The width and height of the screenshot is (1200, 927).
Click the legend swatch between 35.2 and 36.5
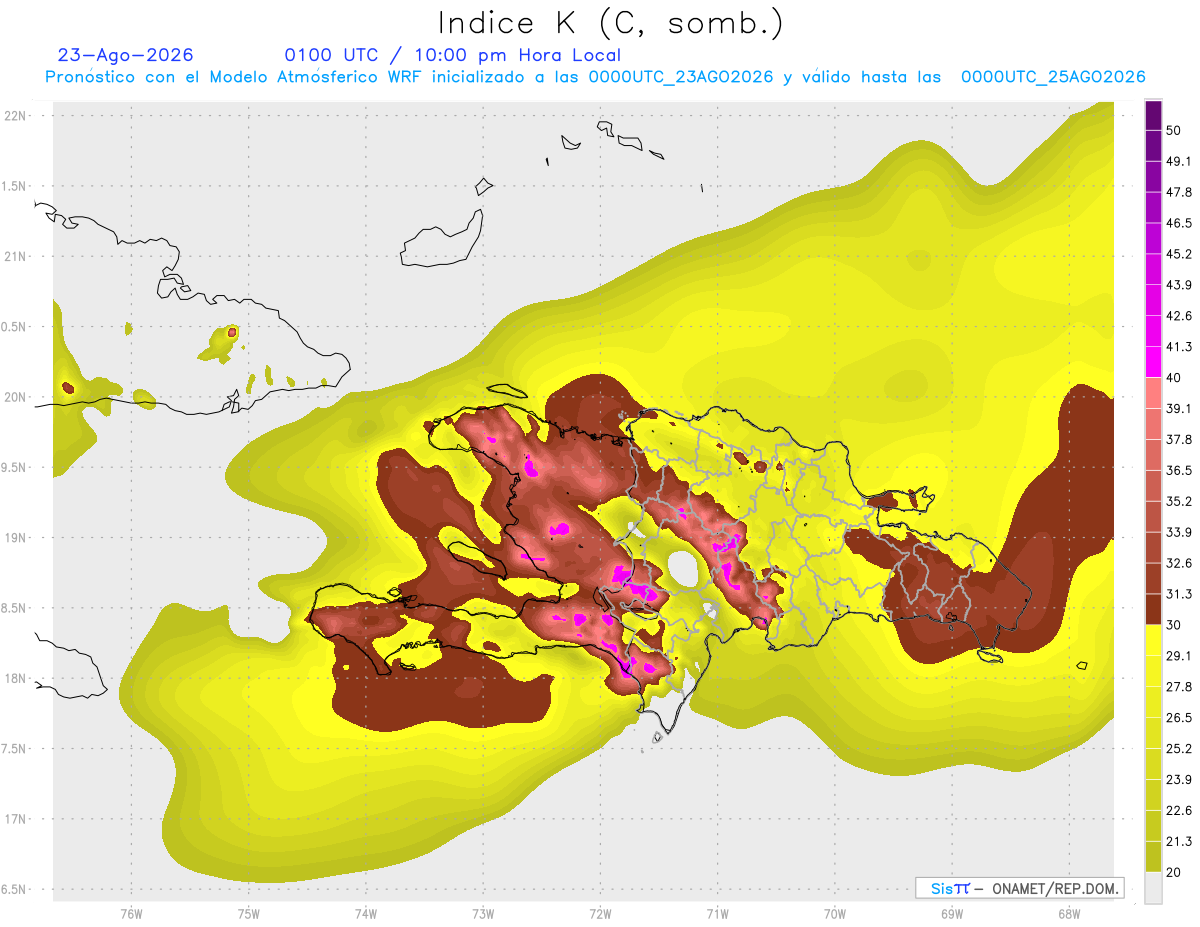point(1153,485)
